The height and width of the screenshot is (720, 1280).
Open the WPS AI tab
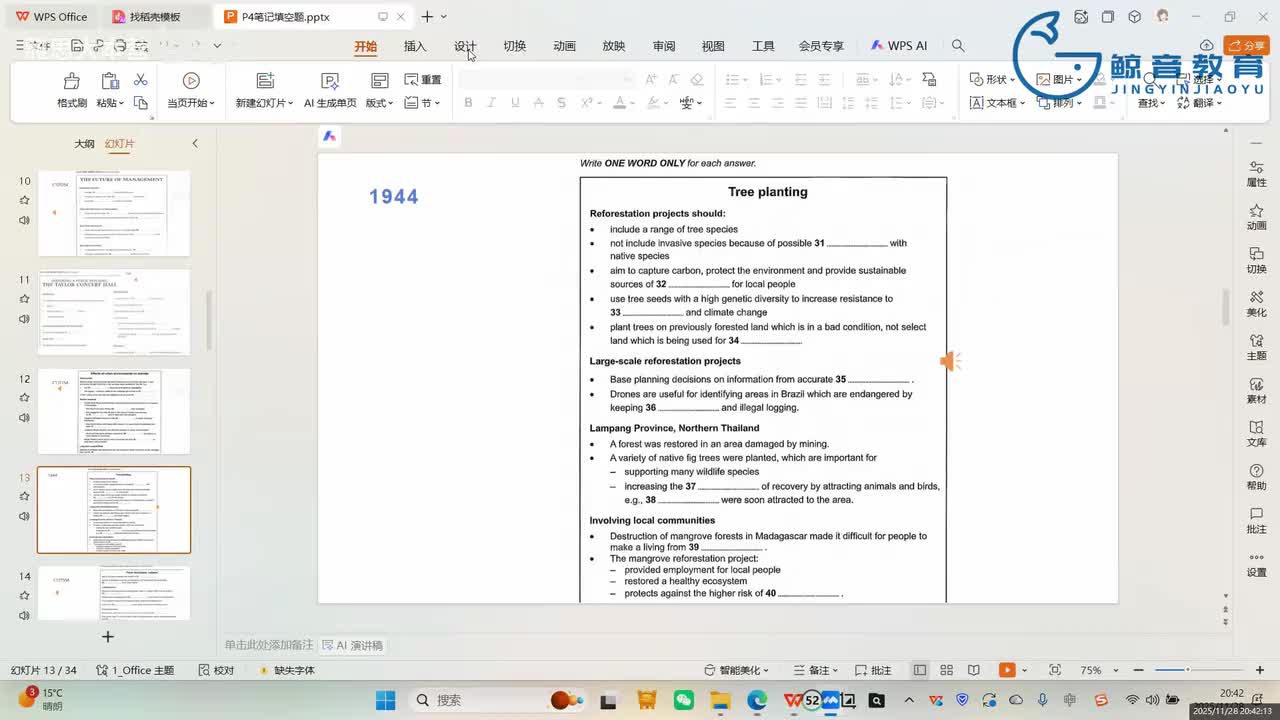pyautogui.click(x=899, y=46)
